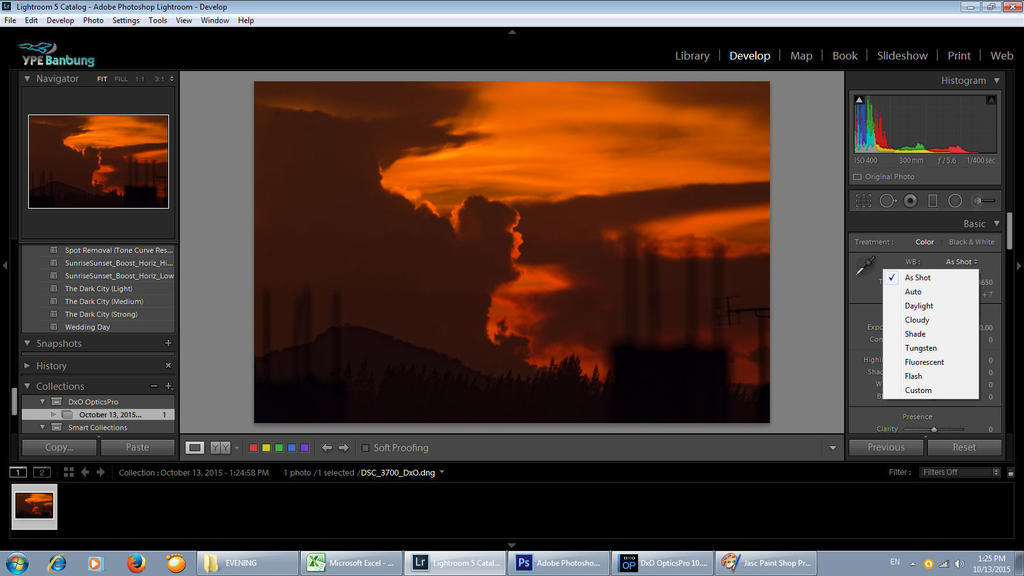Screen dimensions: 1024x576
Task: Click the Copy... settings button
Action: [x=59, y=447]
